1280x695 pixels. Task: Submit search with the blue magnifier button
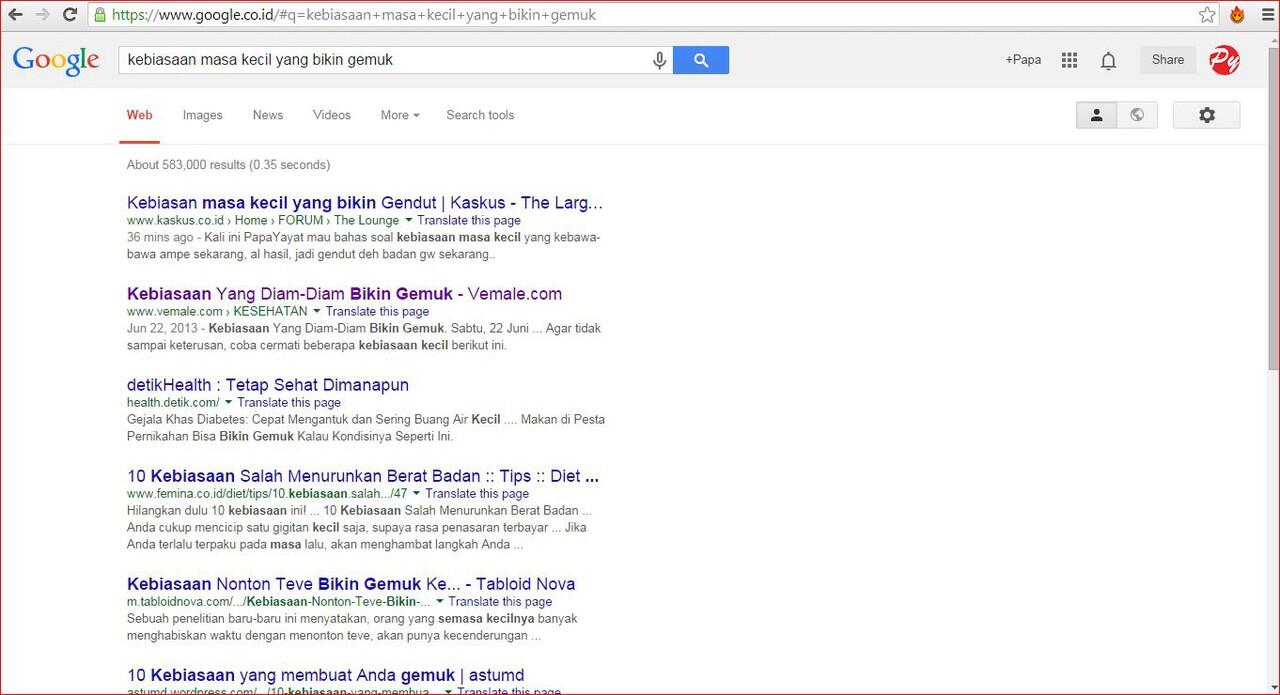701,60
